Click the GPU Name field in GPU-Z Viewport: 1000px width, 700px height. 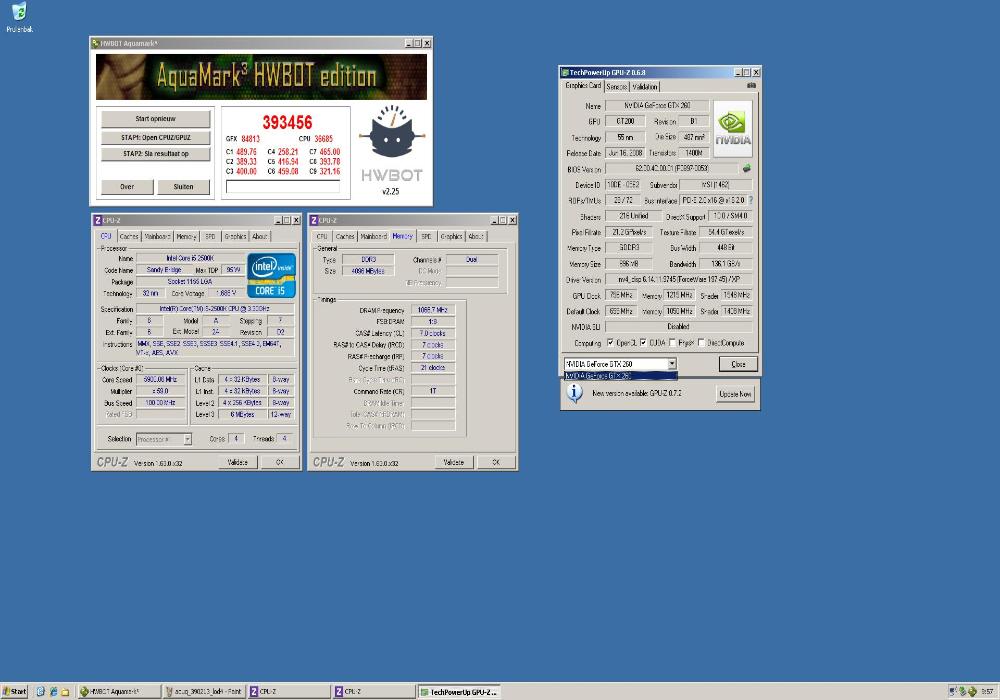pos(657,105)
